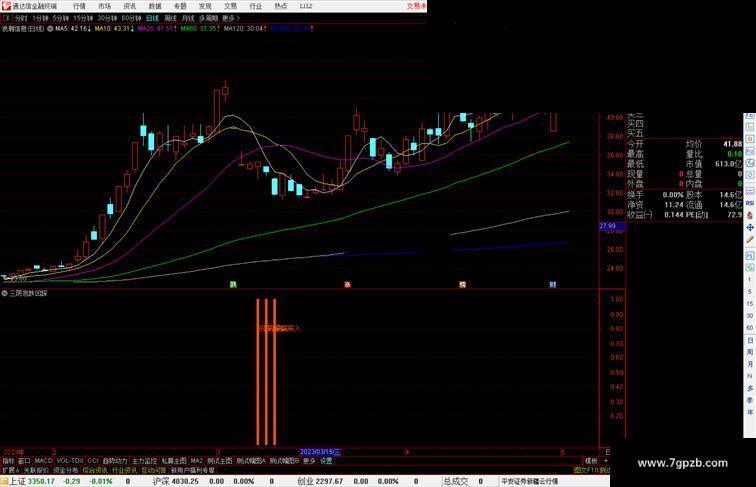The height and width of the screenshot is (487, 756).
Task: Switch chart to 1分钟 period
Action: point(40,18)
